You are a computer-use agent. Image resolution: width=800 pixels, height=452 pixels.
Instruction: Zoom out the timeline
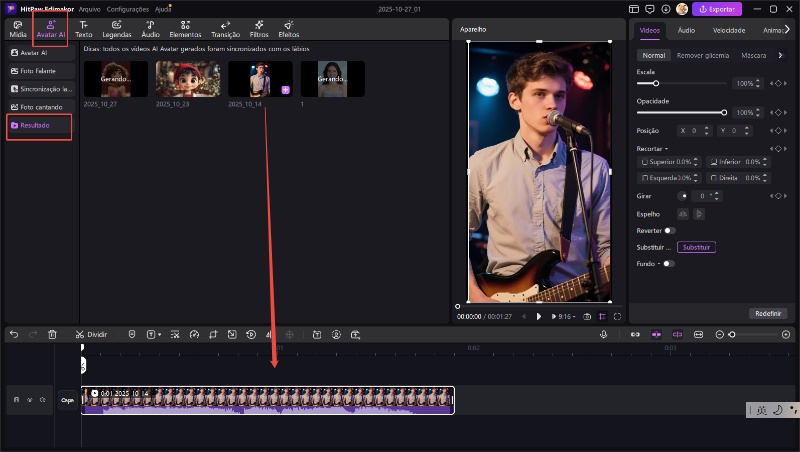(719, 334)
